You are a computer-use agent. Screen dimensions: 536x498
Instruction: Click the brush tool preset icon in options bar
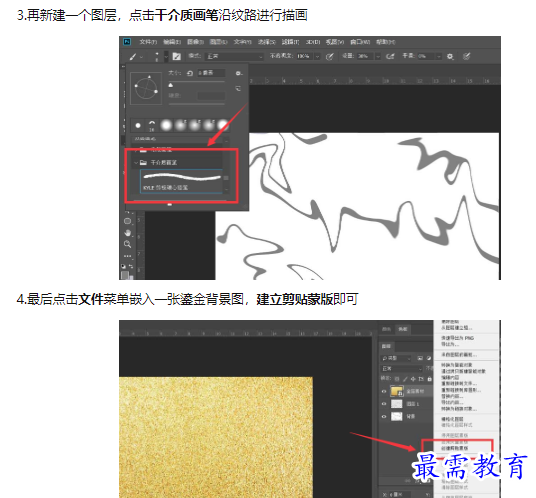[x=133, y=57]
